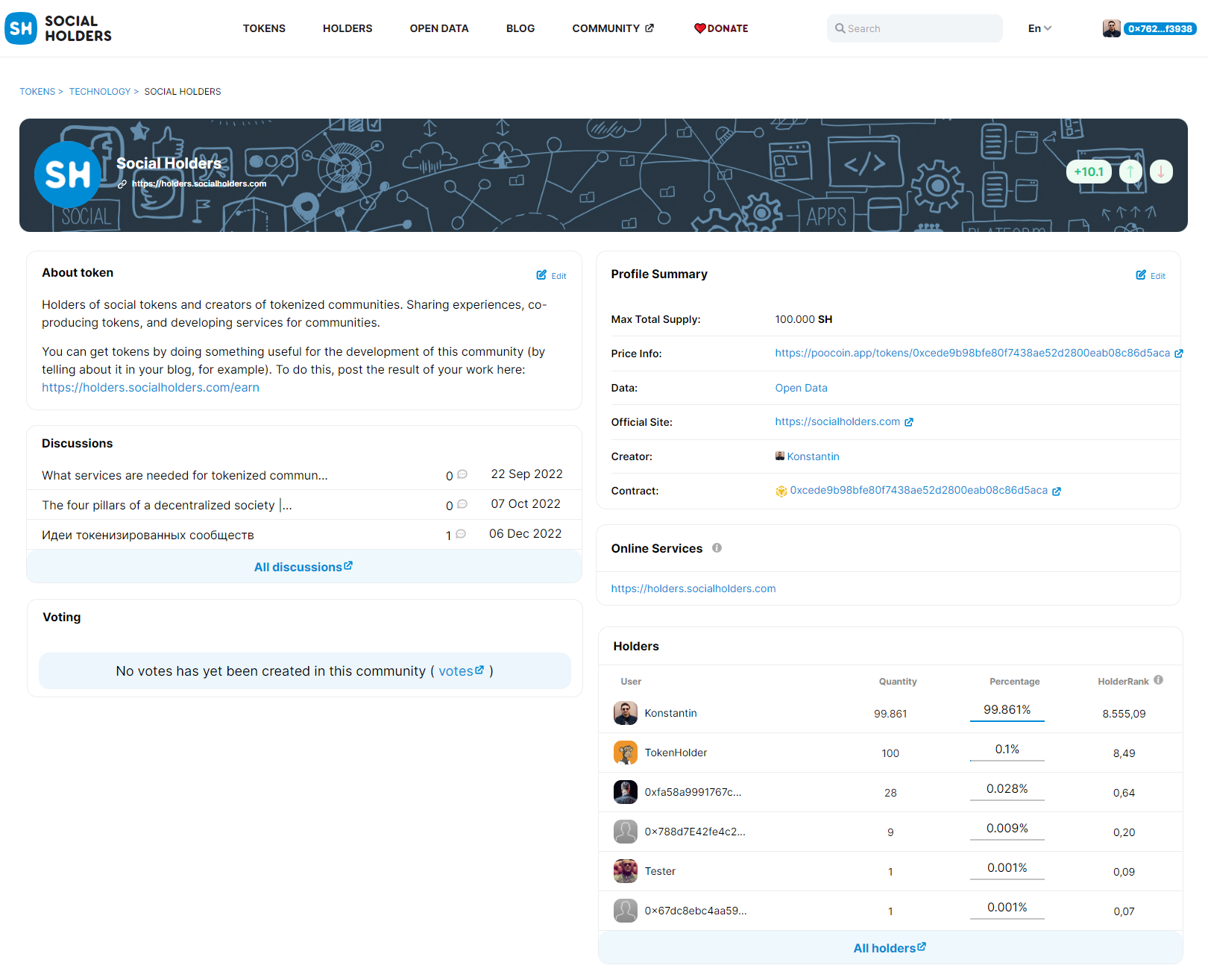
Task: Select holder 0×67dc8ebc4aa59...
Action: tap(696, 911)
